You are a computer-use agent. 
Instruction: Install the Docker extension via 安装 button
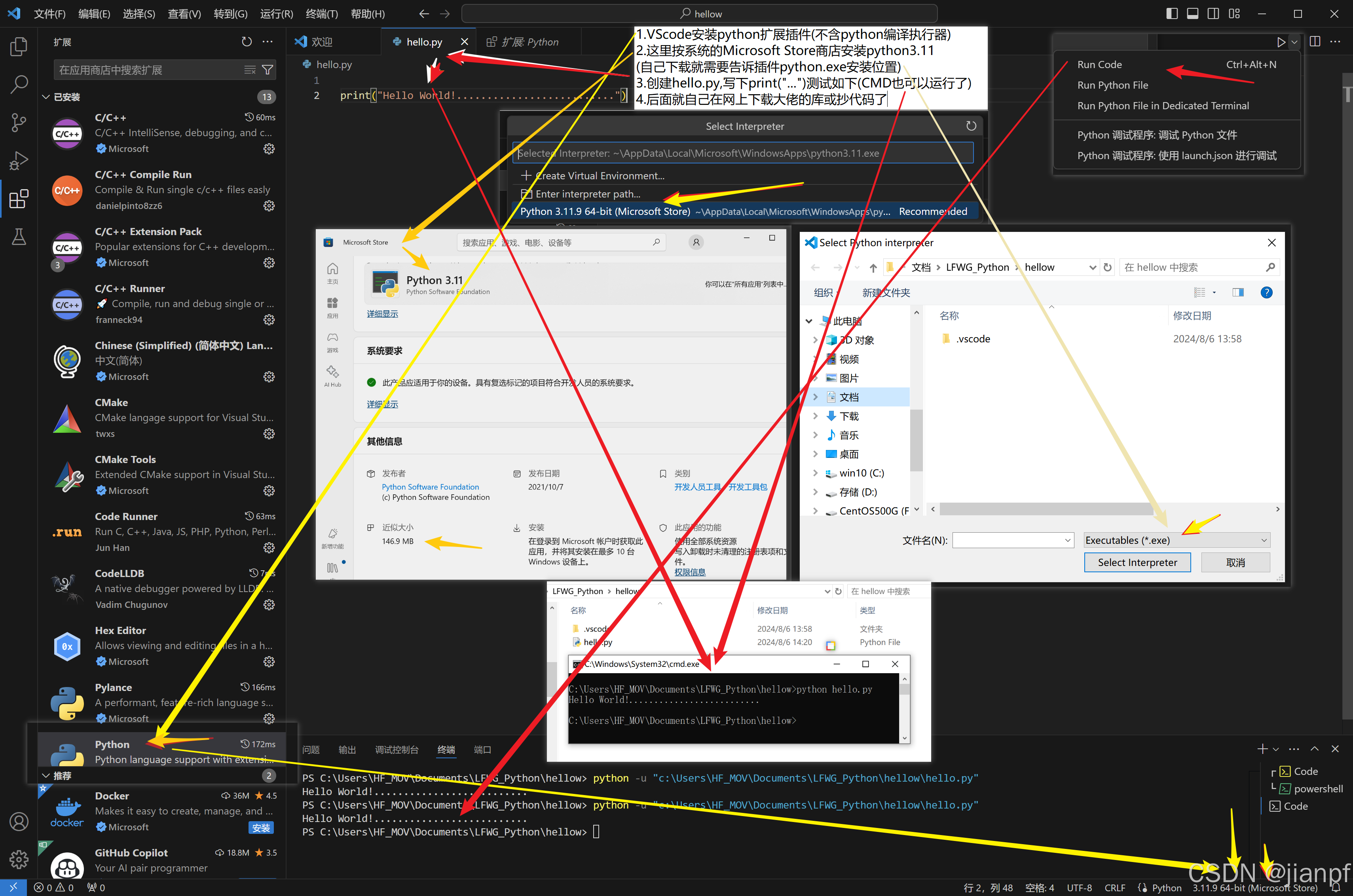261,828
